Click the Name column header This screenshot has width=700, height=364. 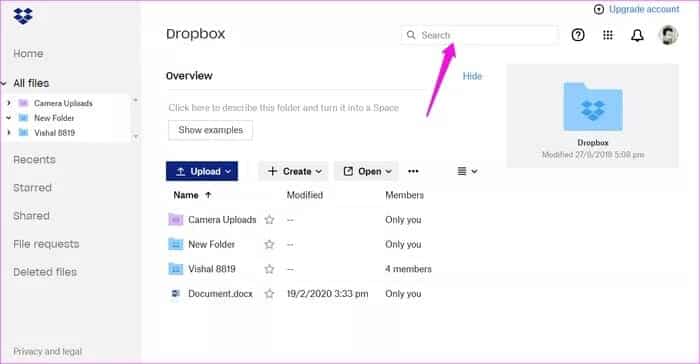[x=186, y=195]
